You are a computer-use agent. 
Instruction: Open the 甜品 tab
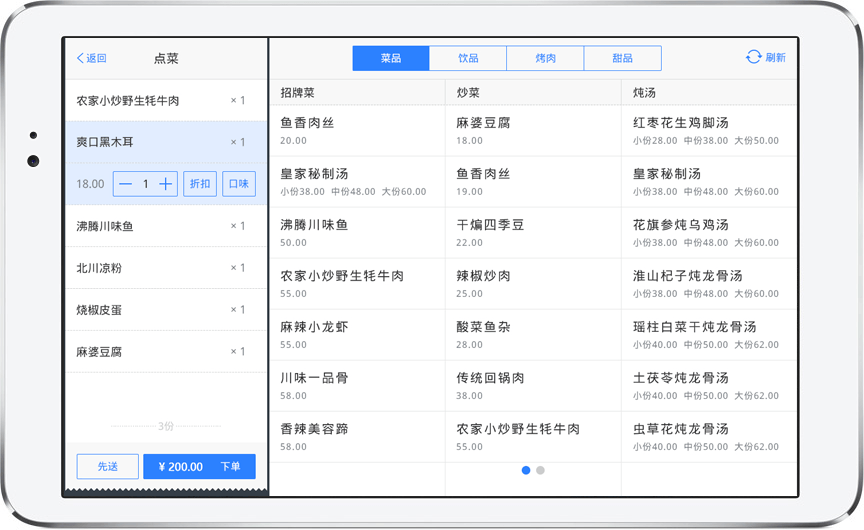pos(622,58)
